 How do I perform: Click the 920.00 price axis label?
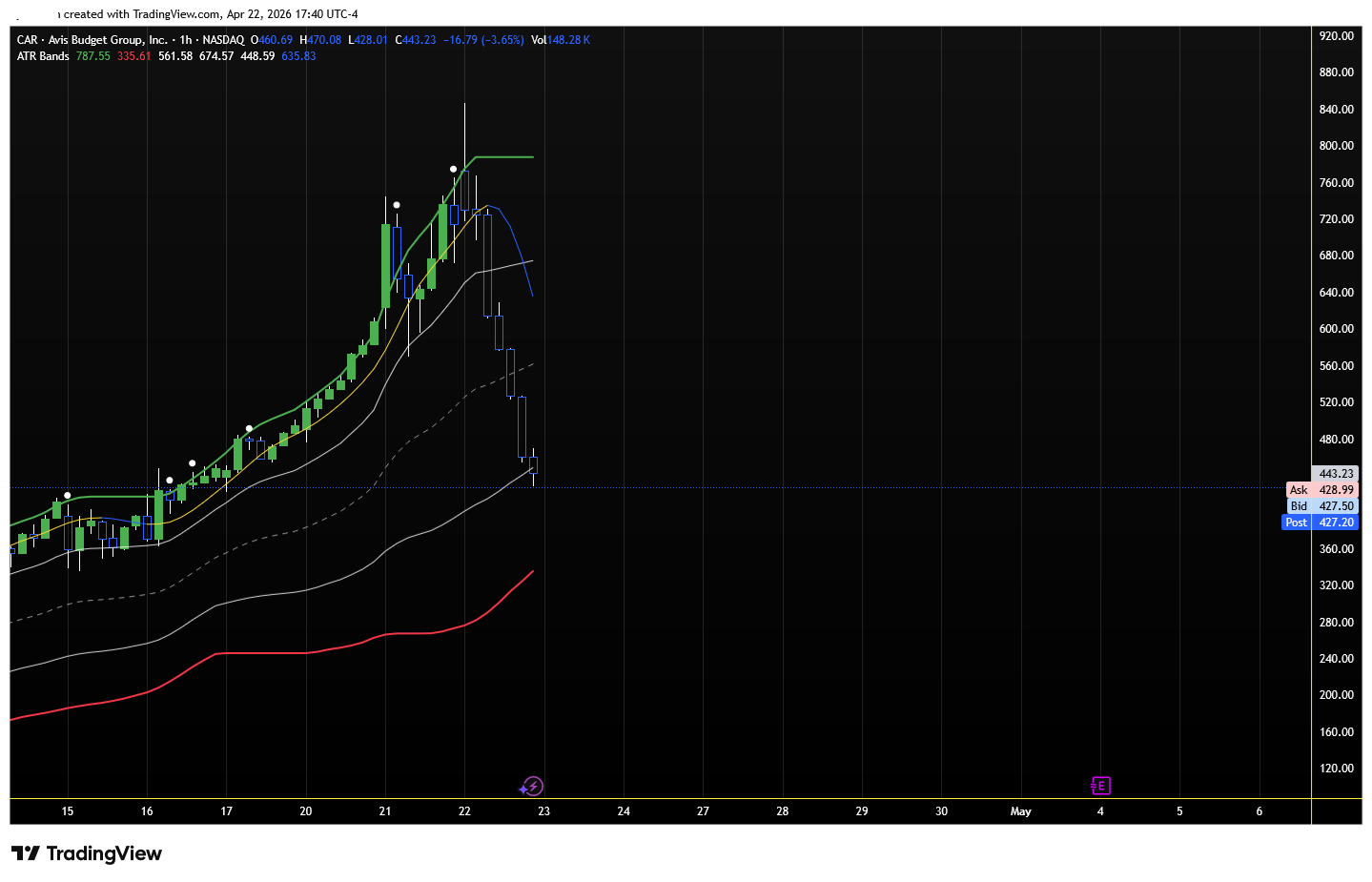coord(1336,36)
